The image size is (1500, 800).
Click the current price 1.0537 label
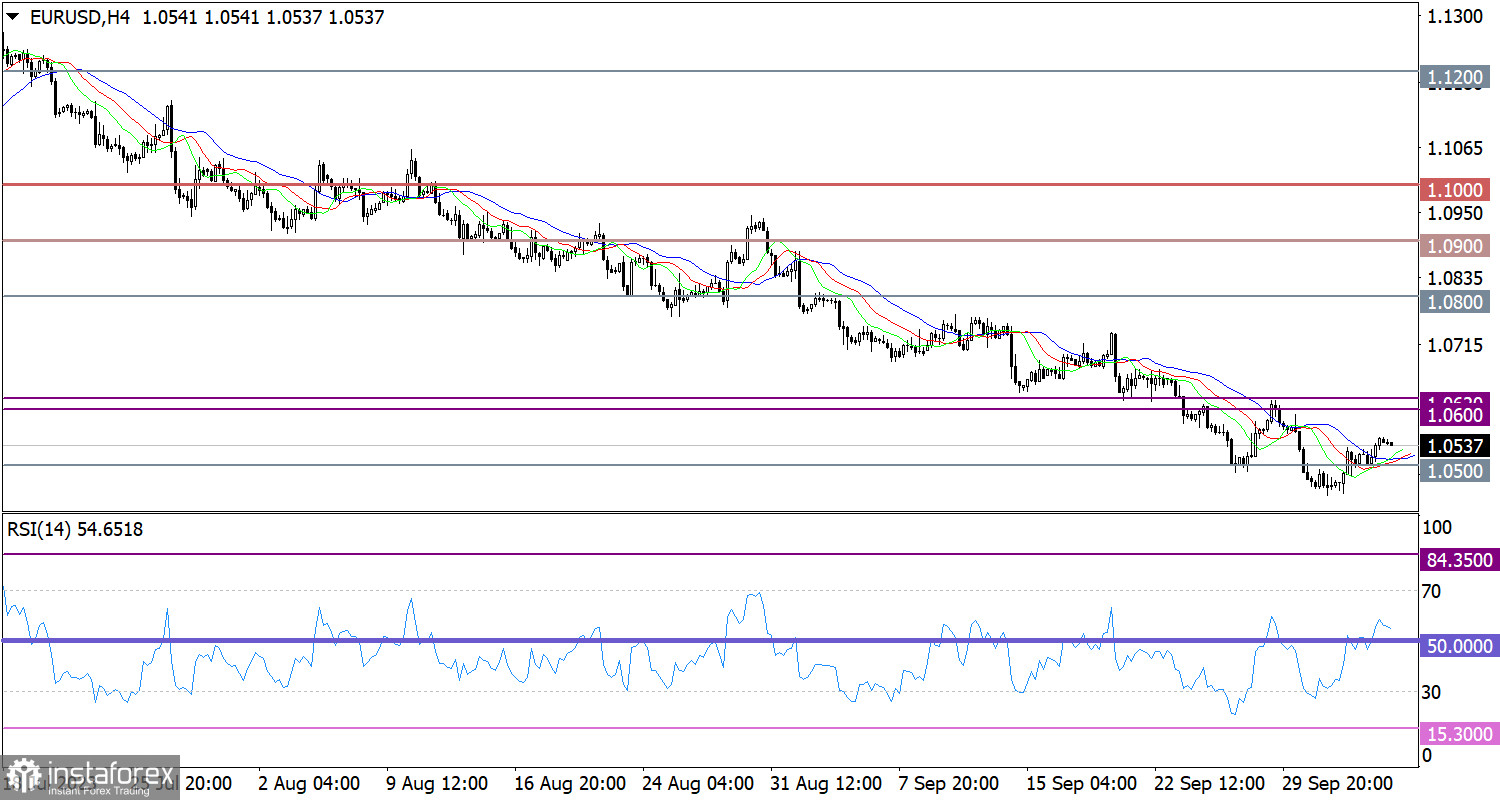click(x=1455, y=446)
